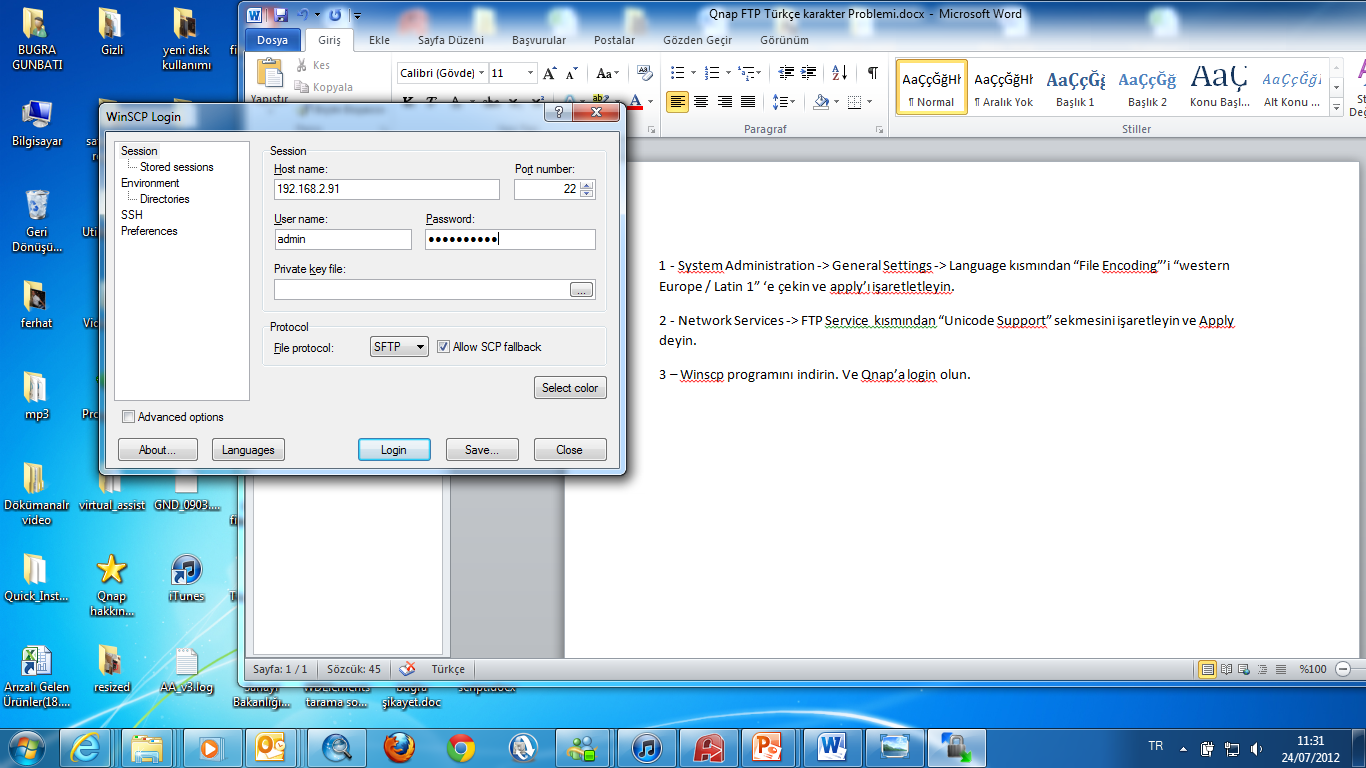Click the Sort A-Z icon in Word
Image resolution: width=1366 pixels, height=768 pixels.
pos(840,73)
